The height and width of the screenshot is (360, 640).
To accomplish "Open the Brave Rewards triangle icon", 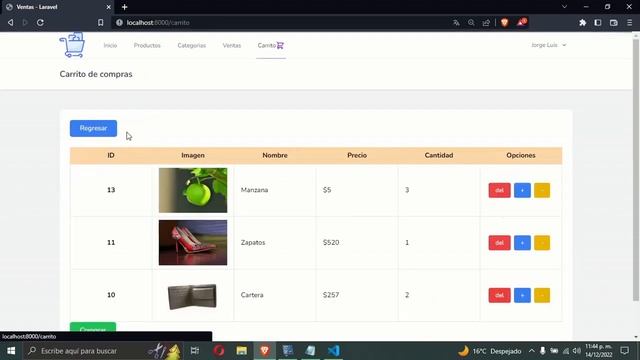I will tap(521, 22).
